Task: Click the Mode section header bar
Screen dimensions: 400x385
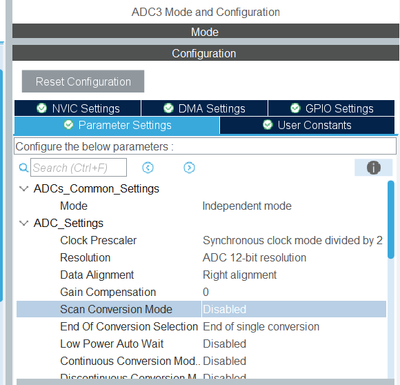Action: [x=205, y=32]
